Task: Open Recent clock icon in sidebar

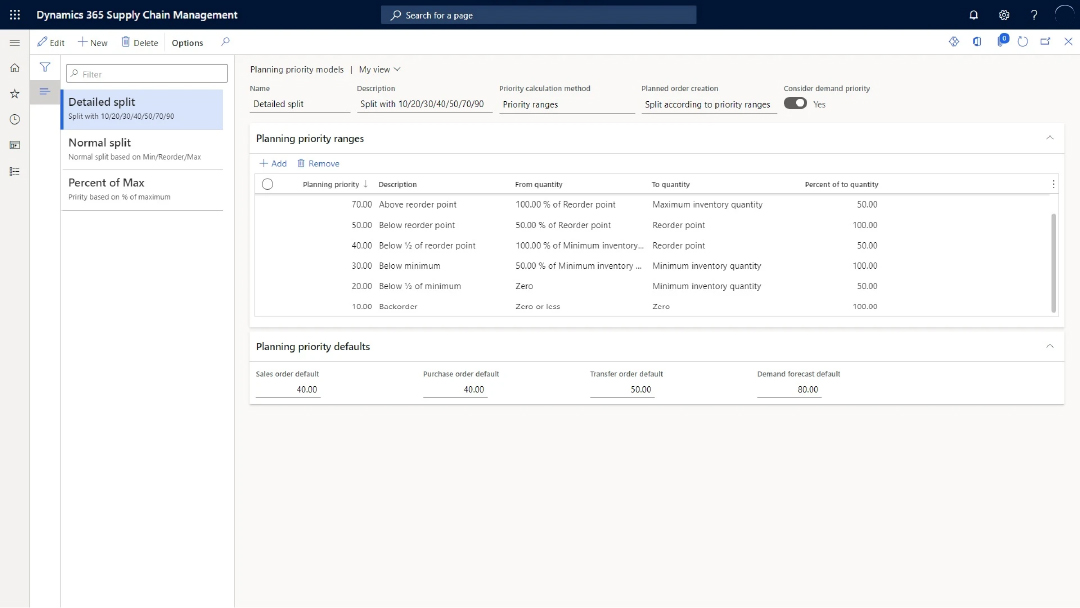Action: (x=14, y=119)
